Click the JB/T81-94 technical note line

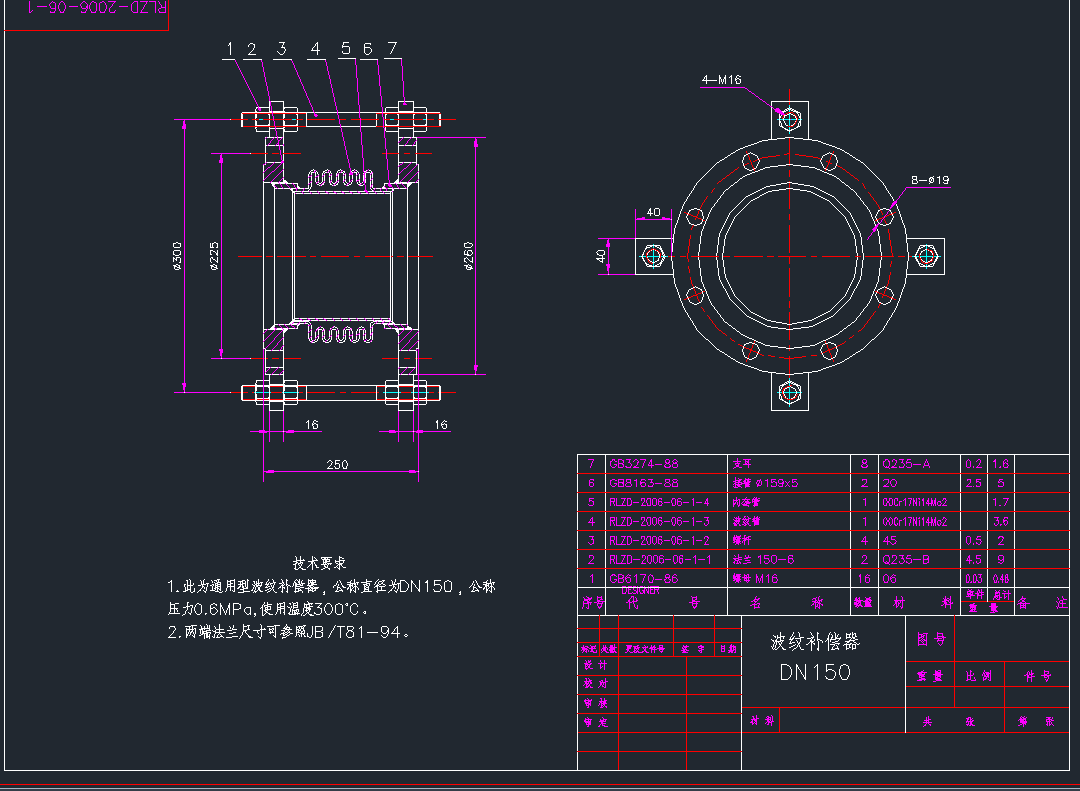click(289, 632)
